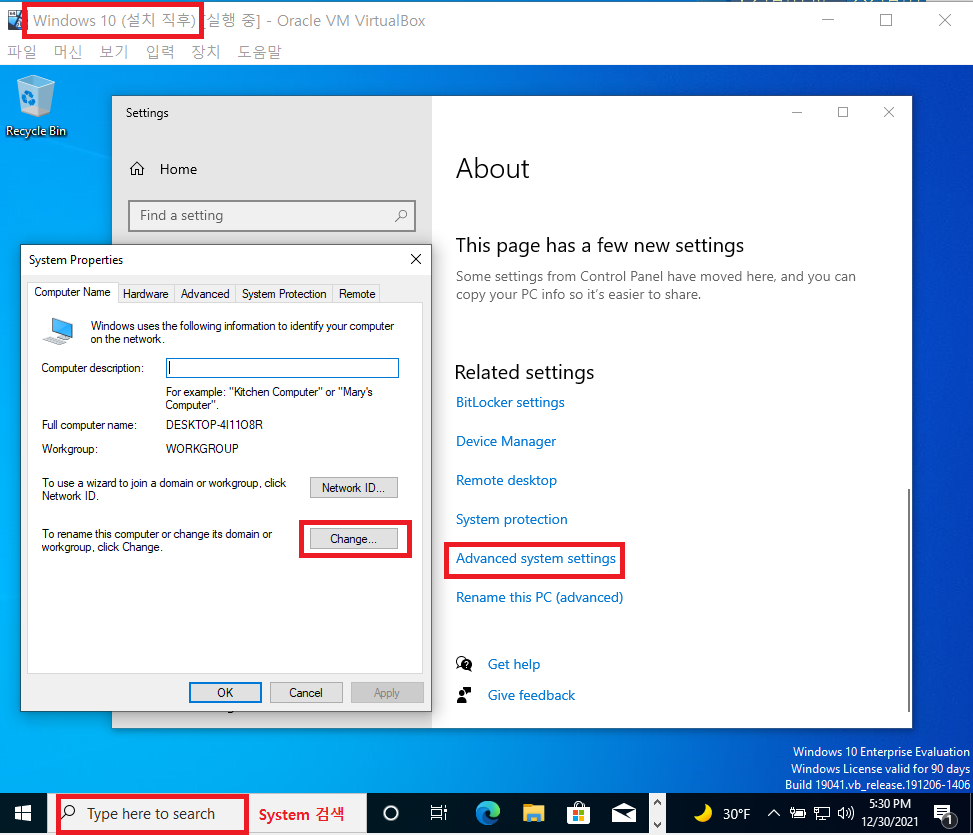
Task: Open Cortana circle icon on taskbar
Action: point(391,813)
